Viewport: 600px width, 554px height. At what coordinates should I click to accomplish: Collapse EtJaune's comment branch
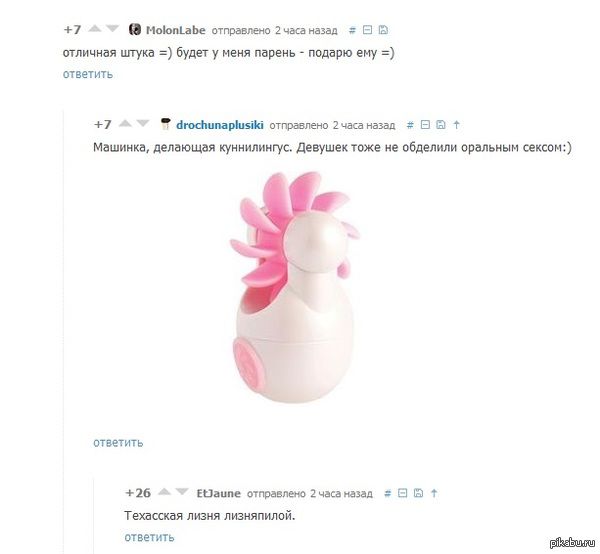pos(403,493)
